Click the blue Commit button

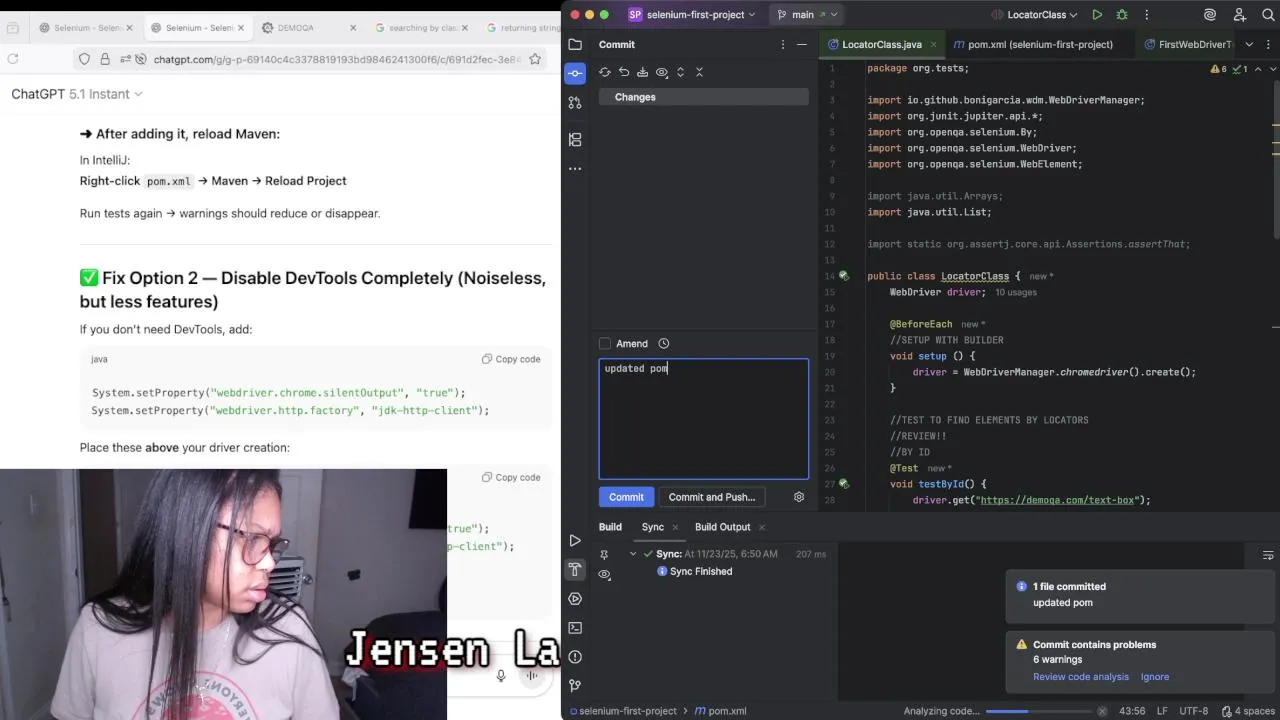[626, 497]
